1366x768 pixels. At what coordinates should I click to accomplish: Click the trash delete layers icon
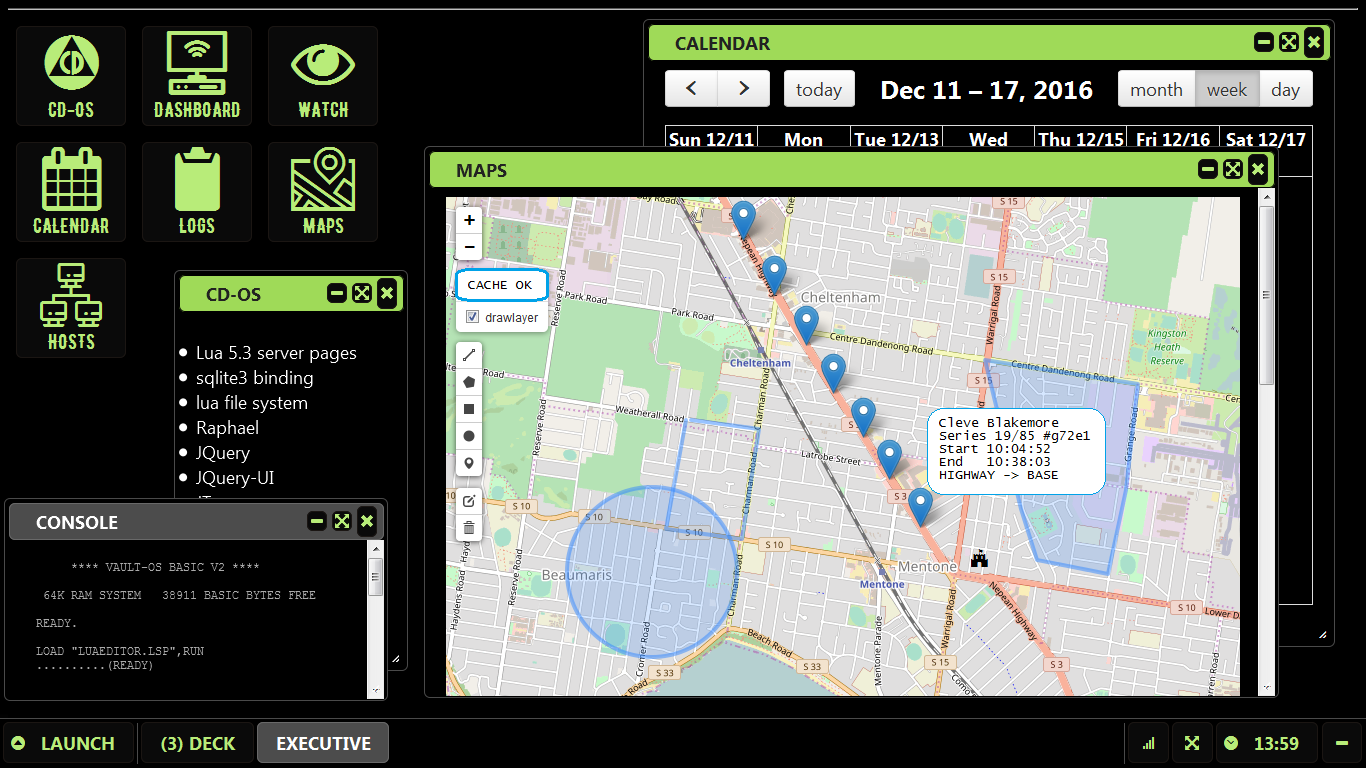coord(469,528)
